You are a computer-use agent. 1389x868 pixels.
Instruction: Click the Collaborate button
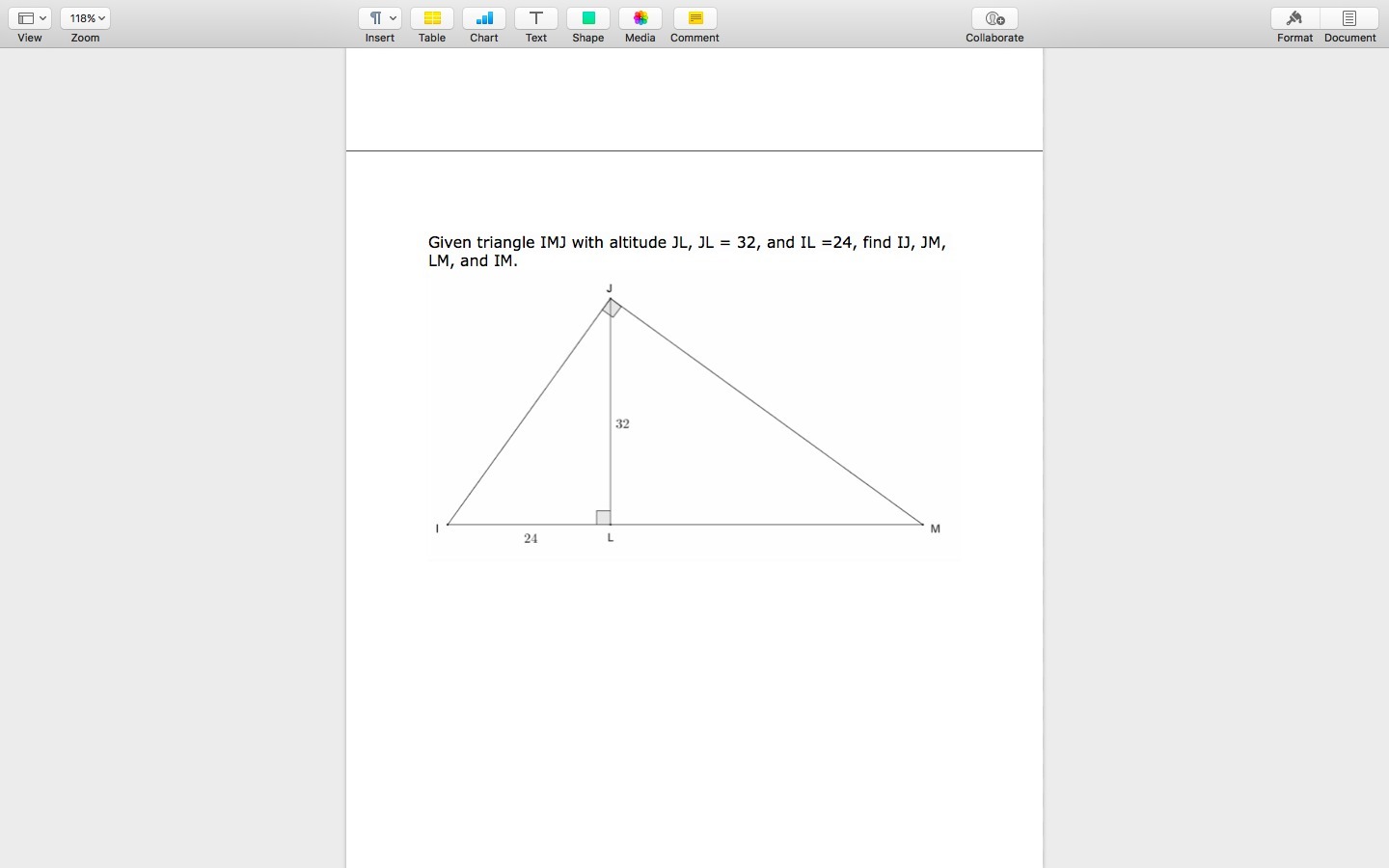point(994,18)
